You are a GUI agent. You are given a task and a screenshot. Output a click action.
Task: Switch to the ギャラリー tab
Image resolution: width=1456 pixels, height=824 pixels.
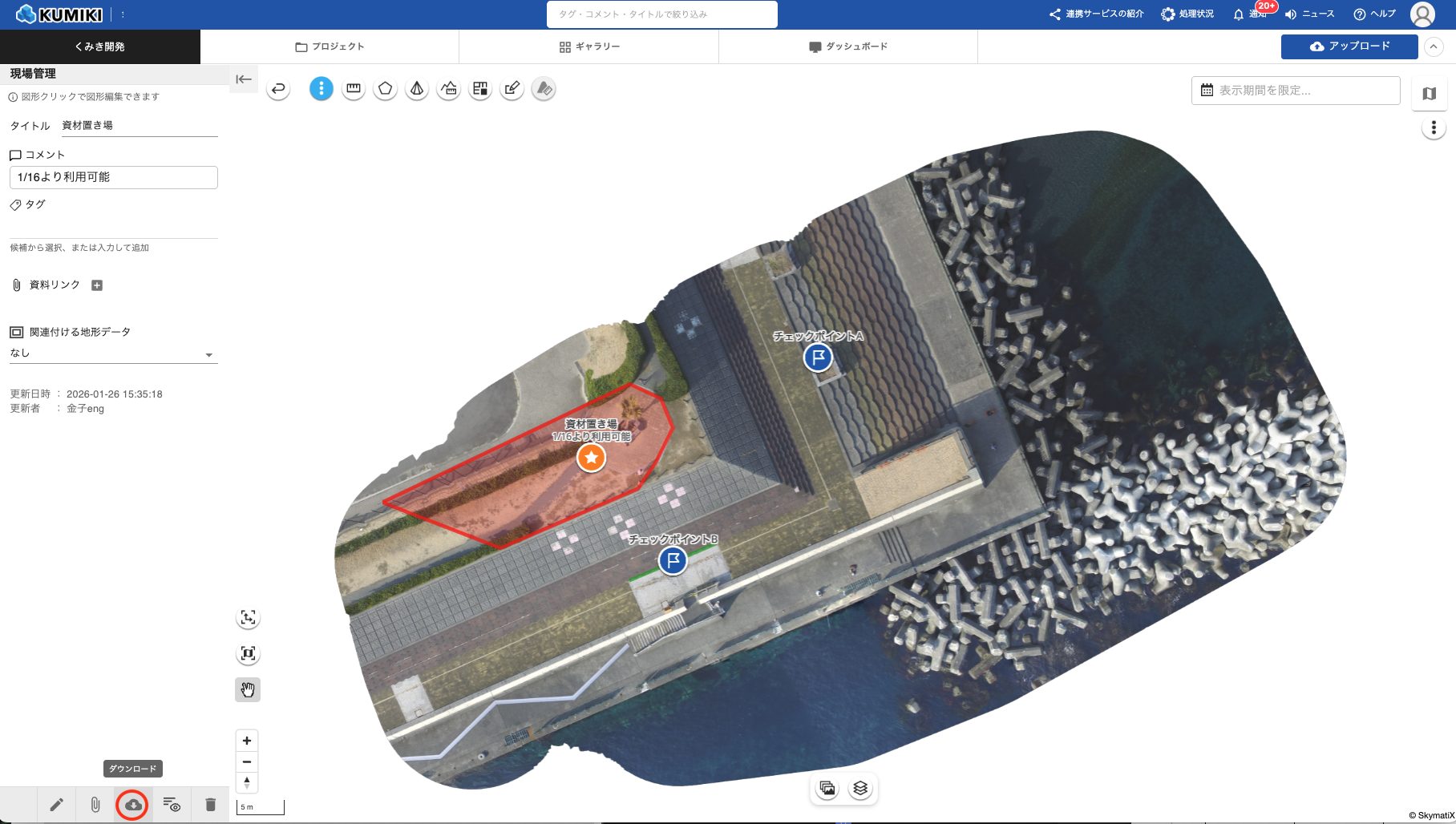[589, 46]
